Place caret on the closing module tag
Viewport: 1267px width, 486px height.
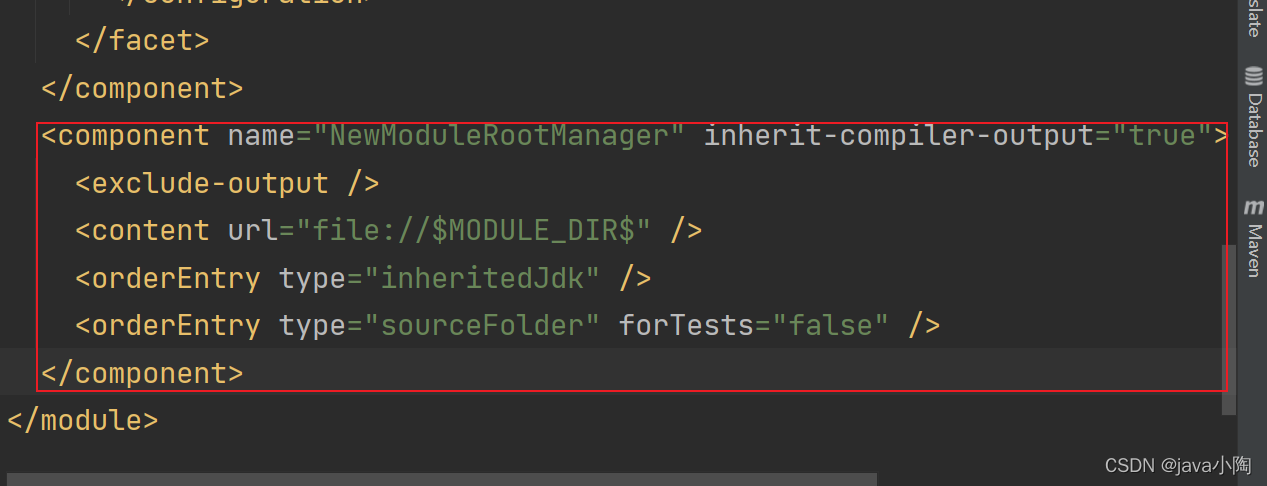[82, 420]
